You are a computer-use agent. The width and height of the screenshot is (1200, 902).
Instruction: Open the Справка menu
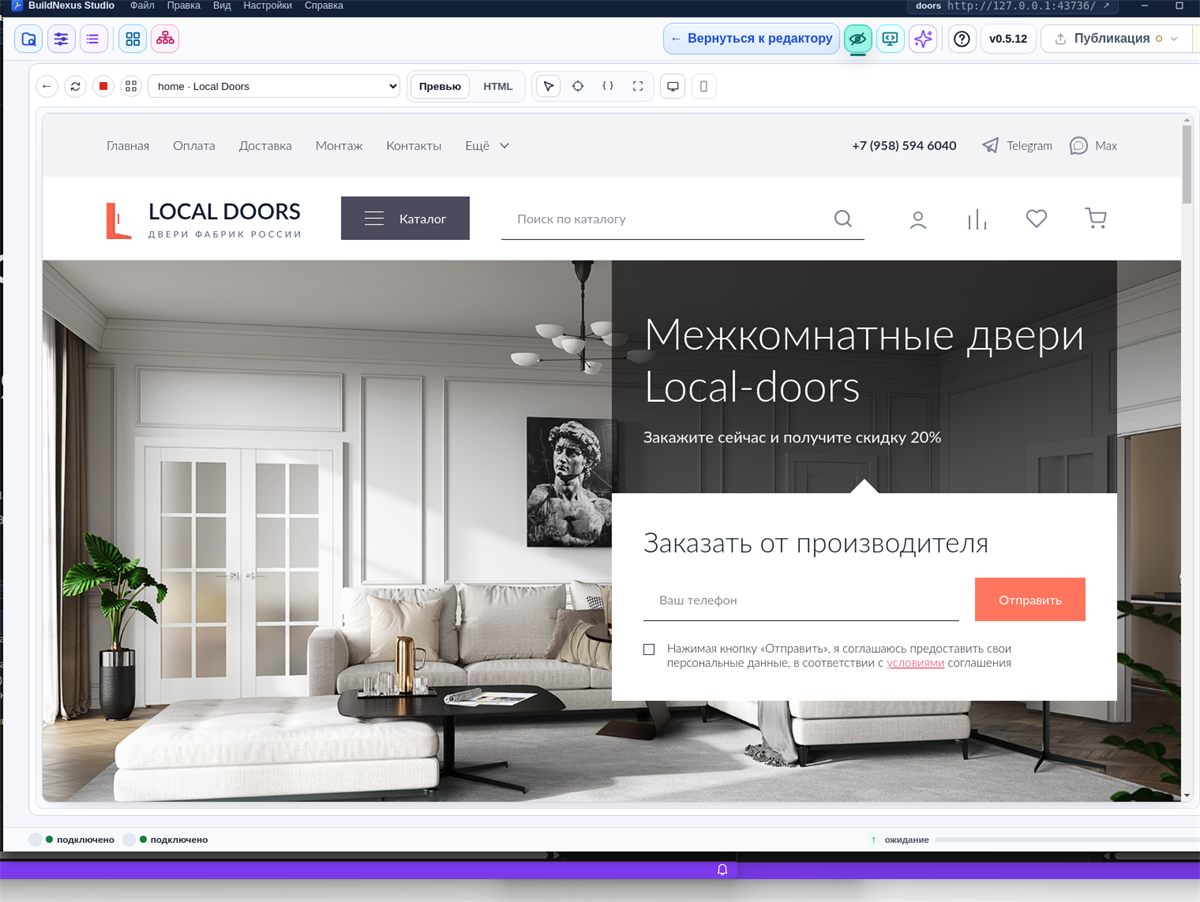point(323,6)
